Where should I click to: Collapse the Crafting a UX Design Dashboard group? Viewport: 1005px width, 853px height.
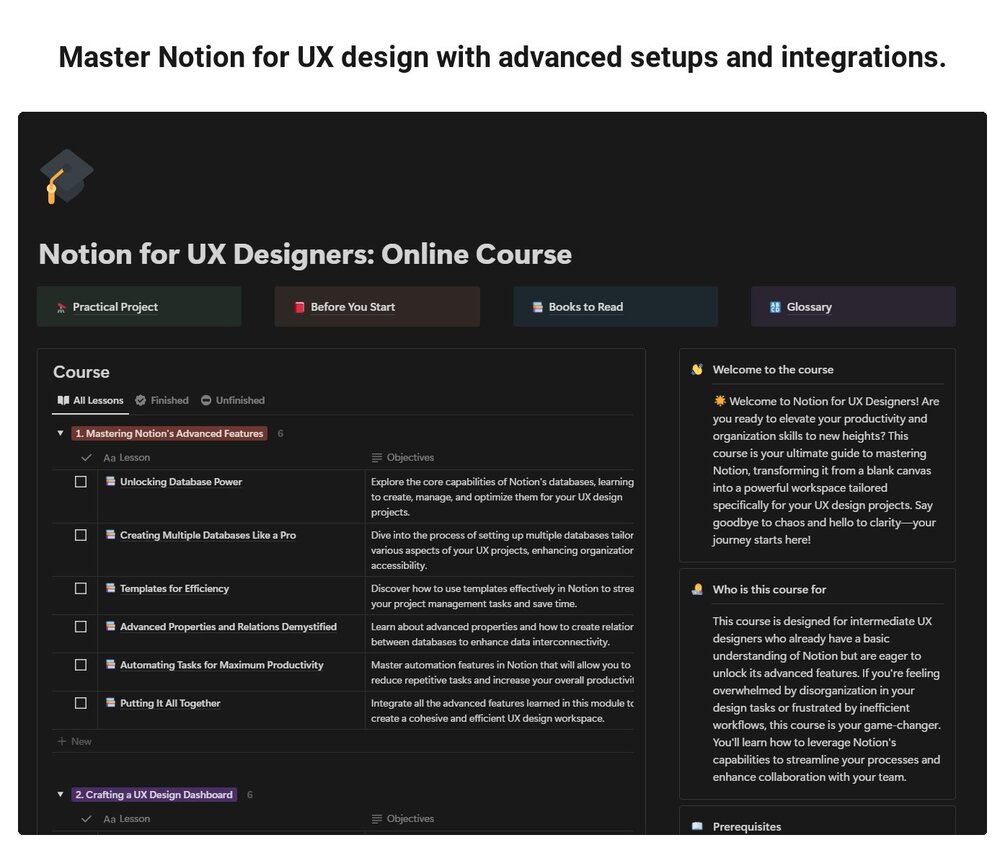(60, 795)
